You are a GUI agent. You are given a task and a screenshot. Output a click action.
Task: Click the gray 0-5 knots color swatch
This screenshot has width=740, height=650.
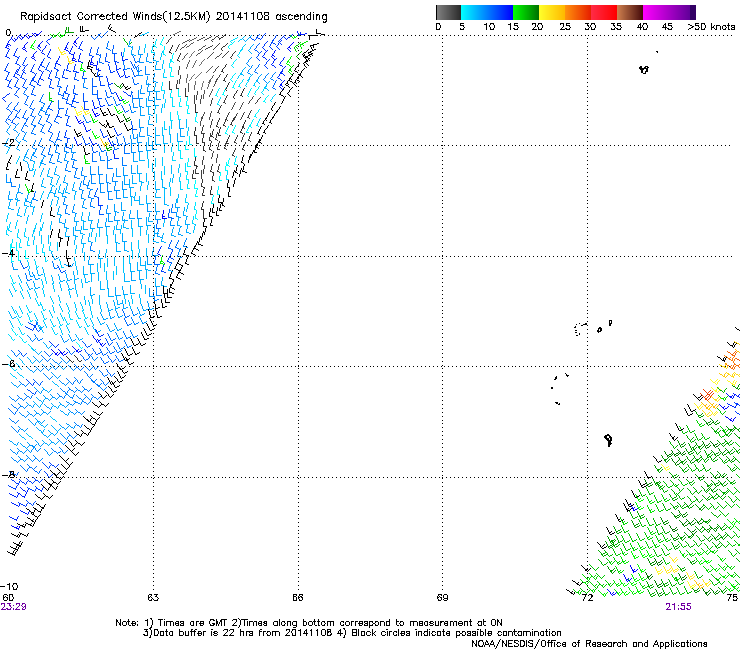coord(448,12)
